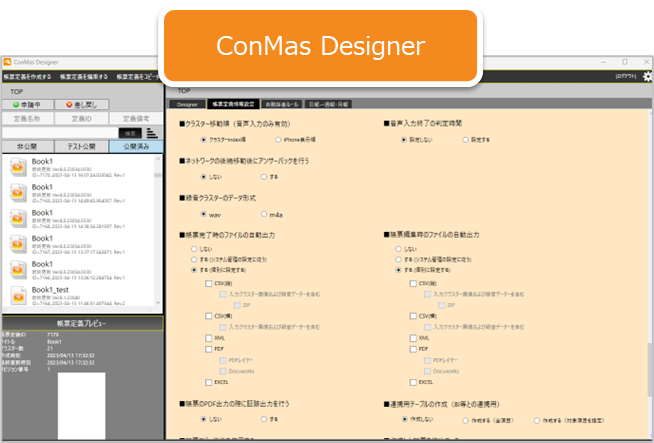Click the sort list icon beside the search button
The width and height of the screenshot is (654, 443).
(151, 132)
